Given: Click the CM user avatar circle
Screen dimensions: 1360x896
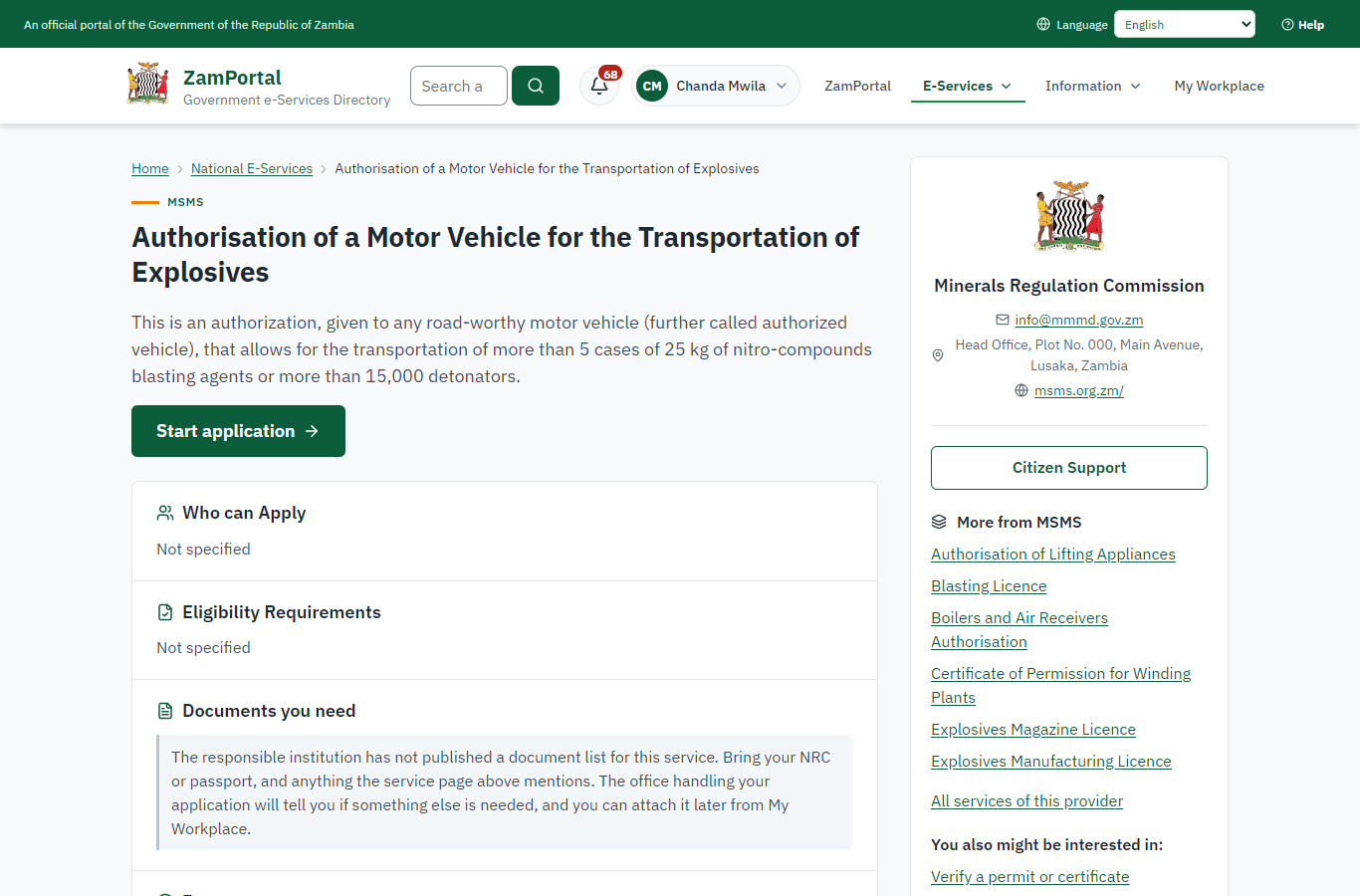Looking at the screenshot, I should 652,86.
